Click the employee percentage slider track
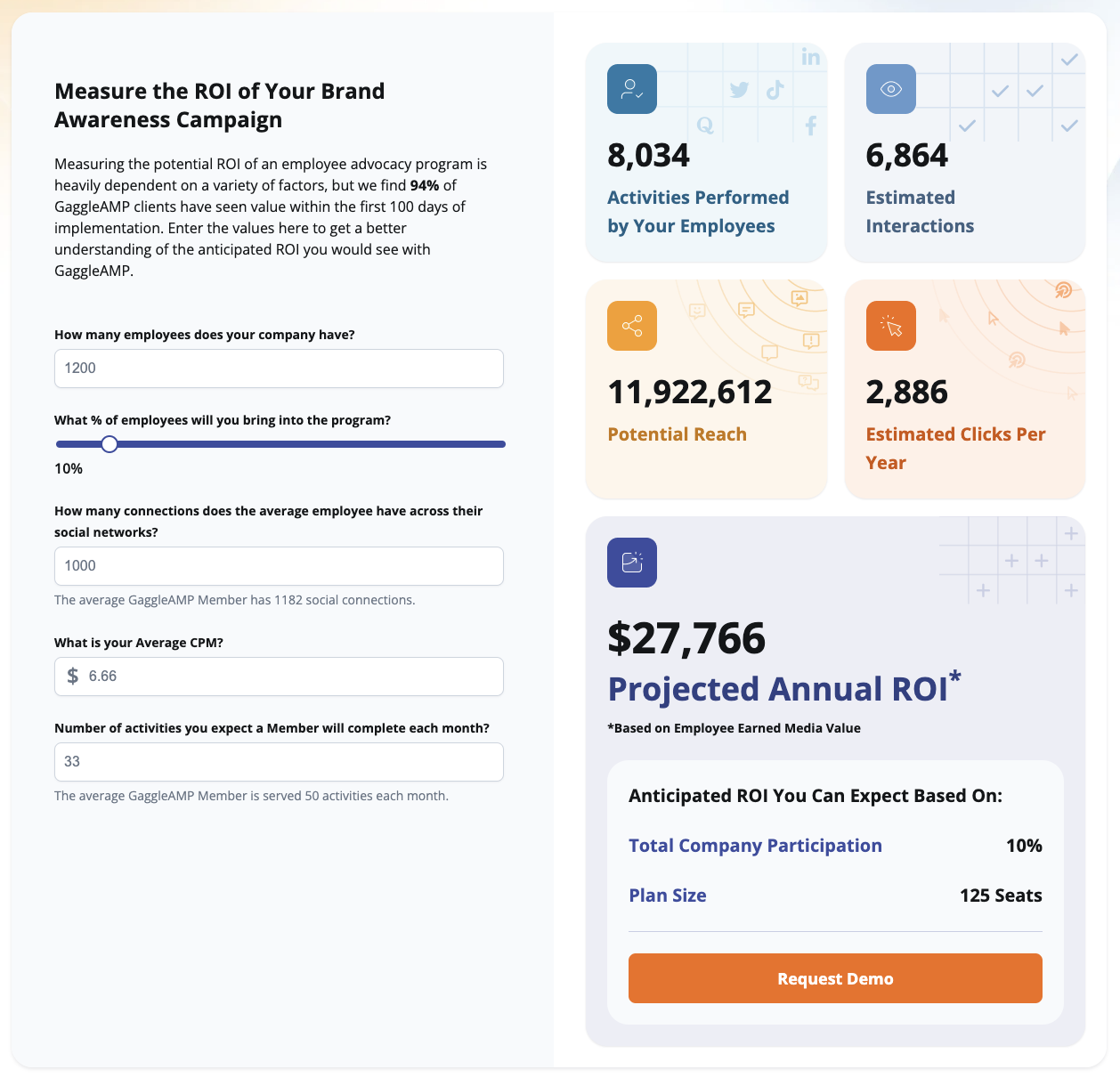 (312, 444)
